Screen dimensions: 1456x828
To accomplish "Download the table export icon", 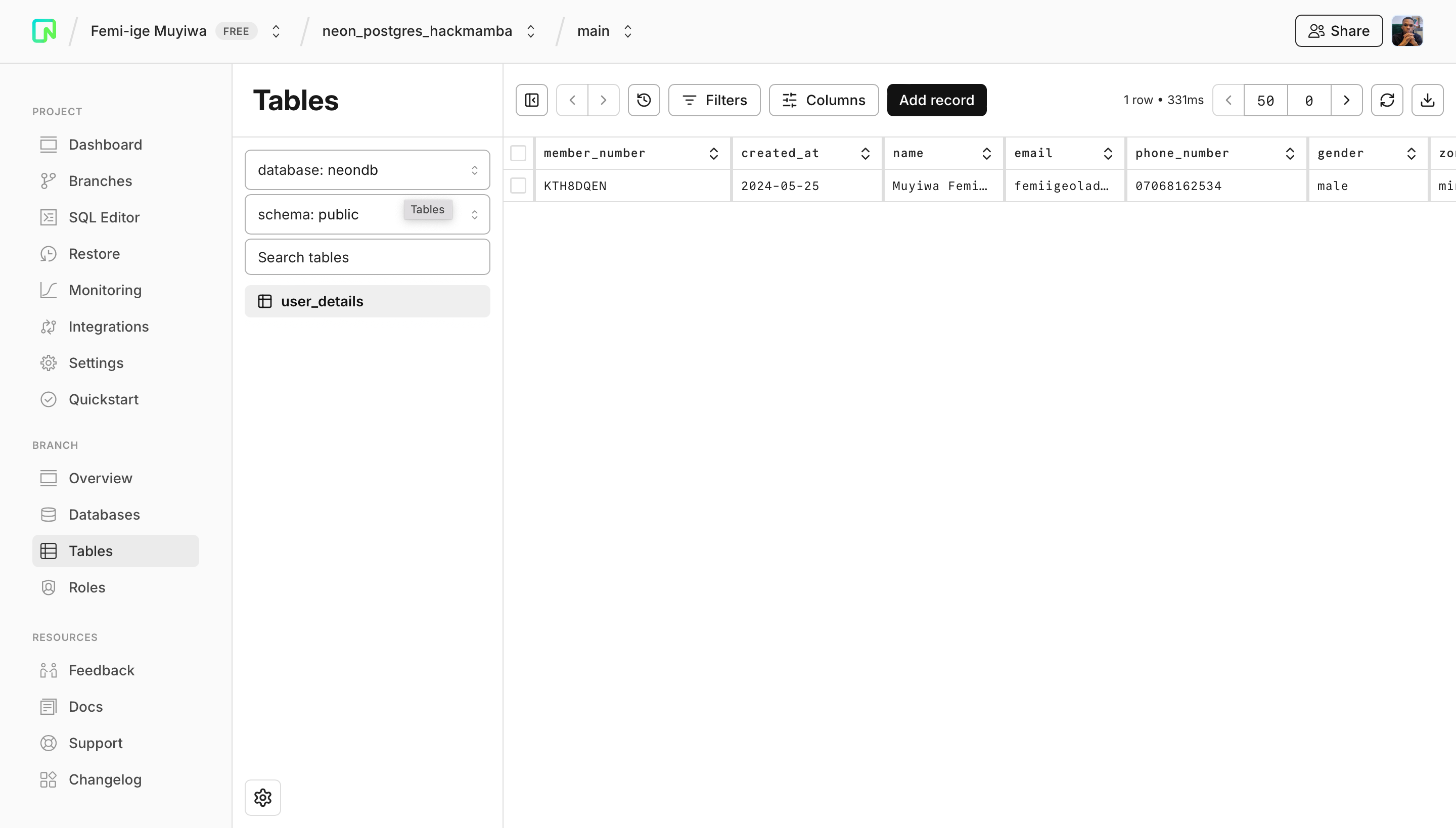I will [1427, 100].
